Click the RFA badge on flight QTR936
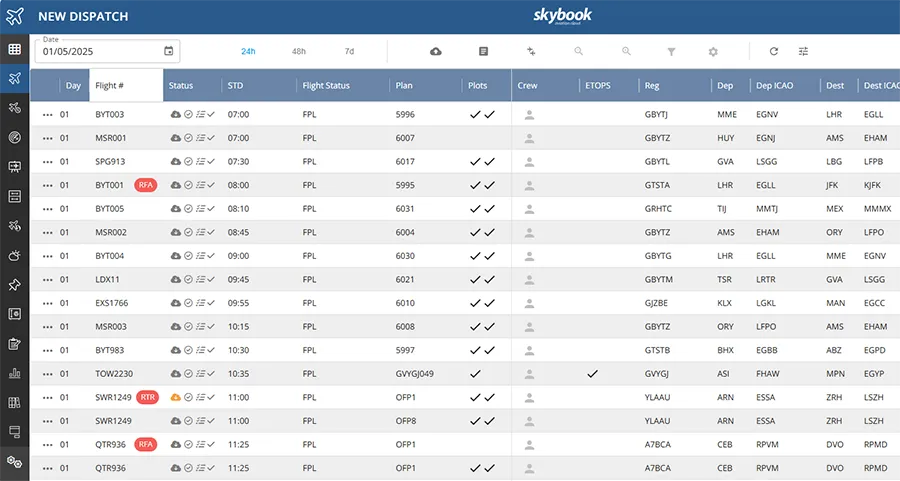 point(146,444)
